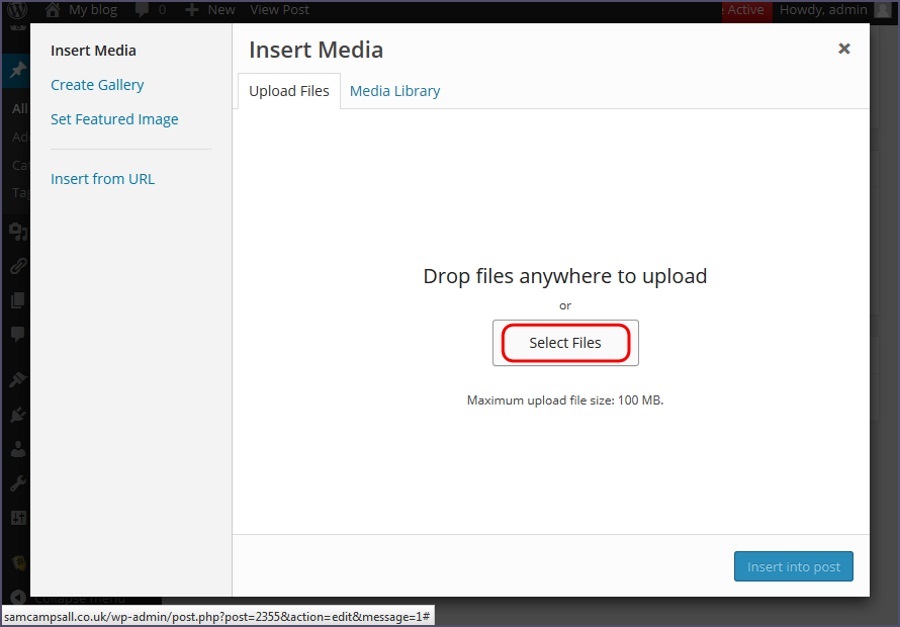This screenshot has height=627, width=900.
Task: Select Insert from URL option
Action: (102, 179)
